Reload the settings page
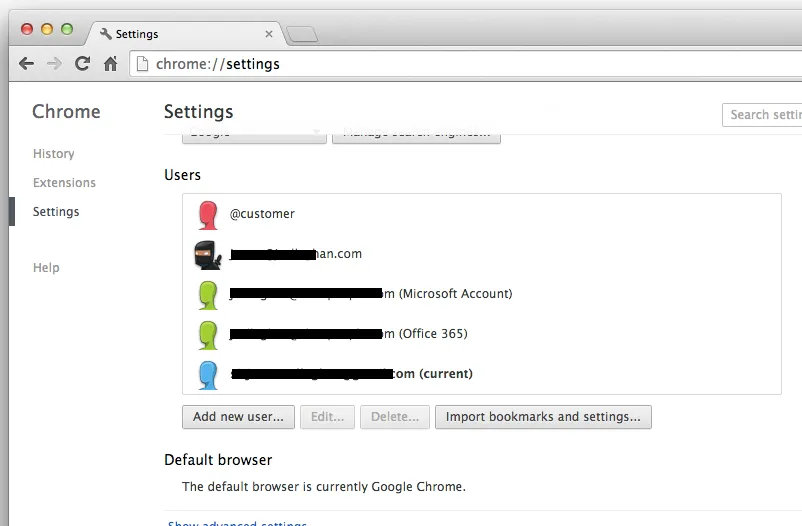 tap(82, 63)
